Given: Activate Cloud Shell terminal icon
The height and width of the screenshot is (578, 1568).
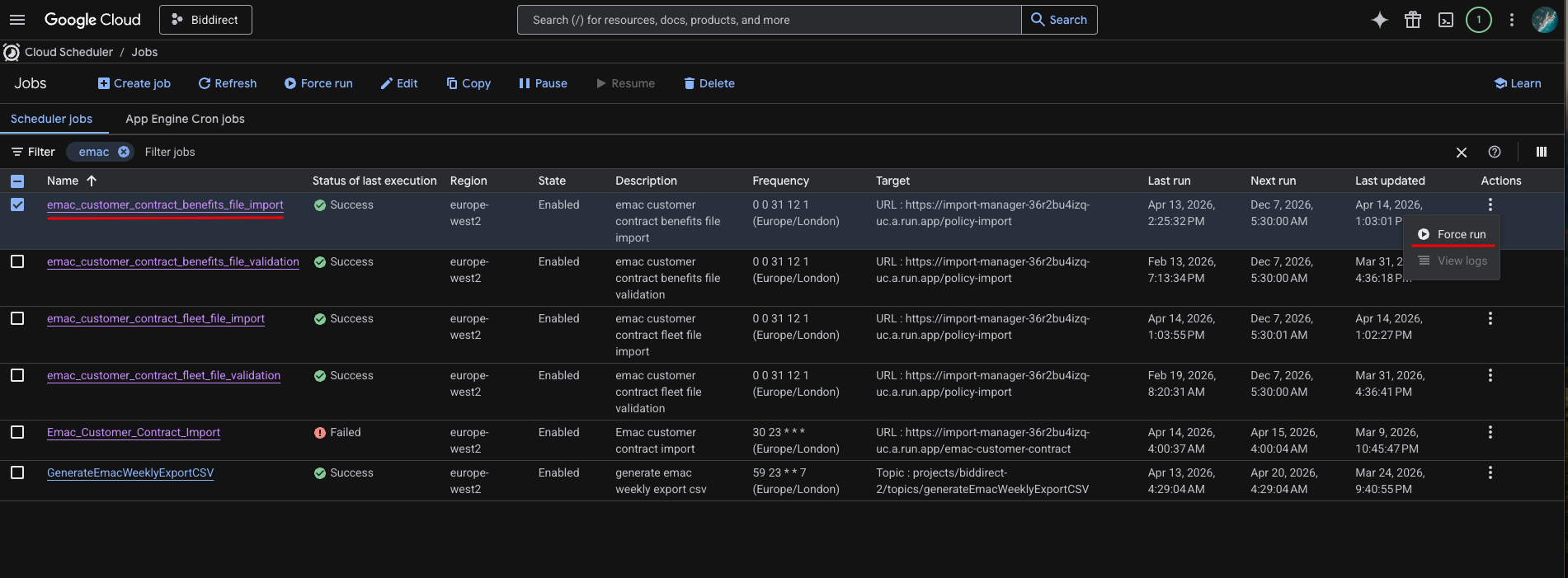Looking at the screenshot, I should click(x=1446, y=20).
